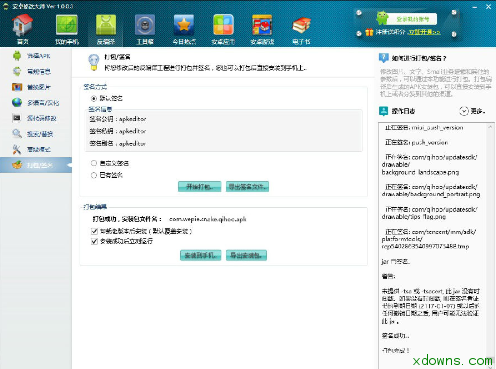Click the operation log (操作日志) person icon

(x=384, y=111)
